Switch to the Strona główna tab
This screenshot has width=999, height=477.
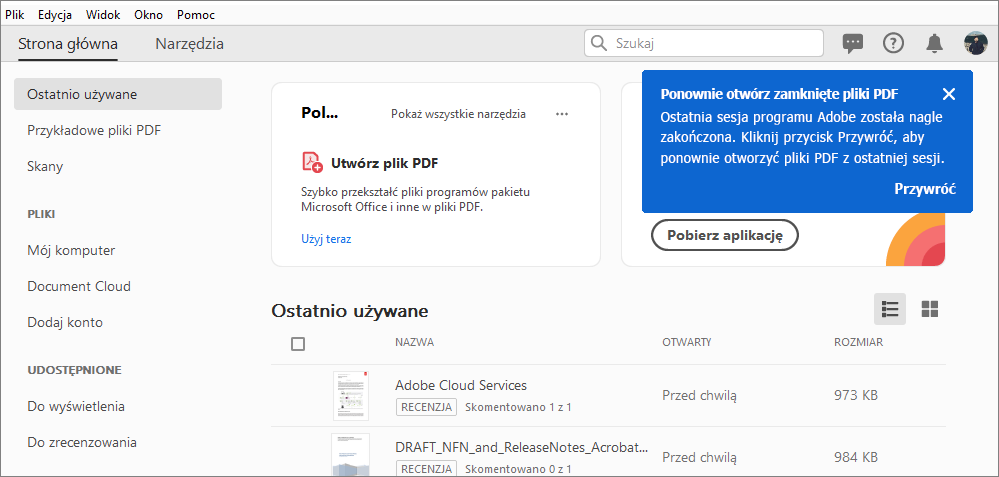(68, 44)
